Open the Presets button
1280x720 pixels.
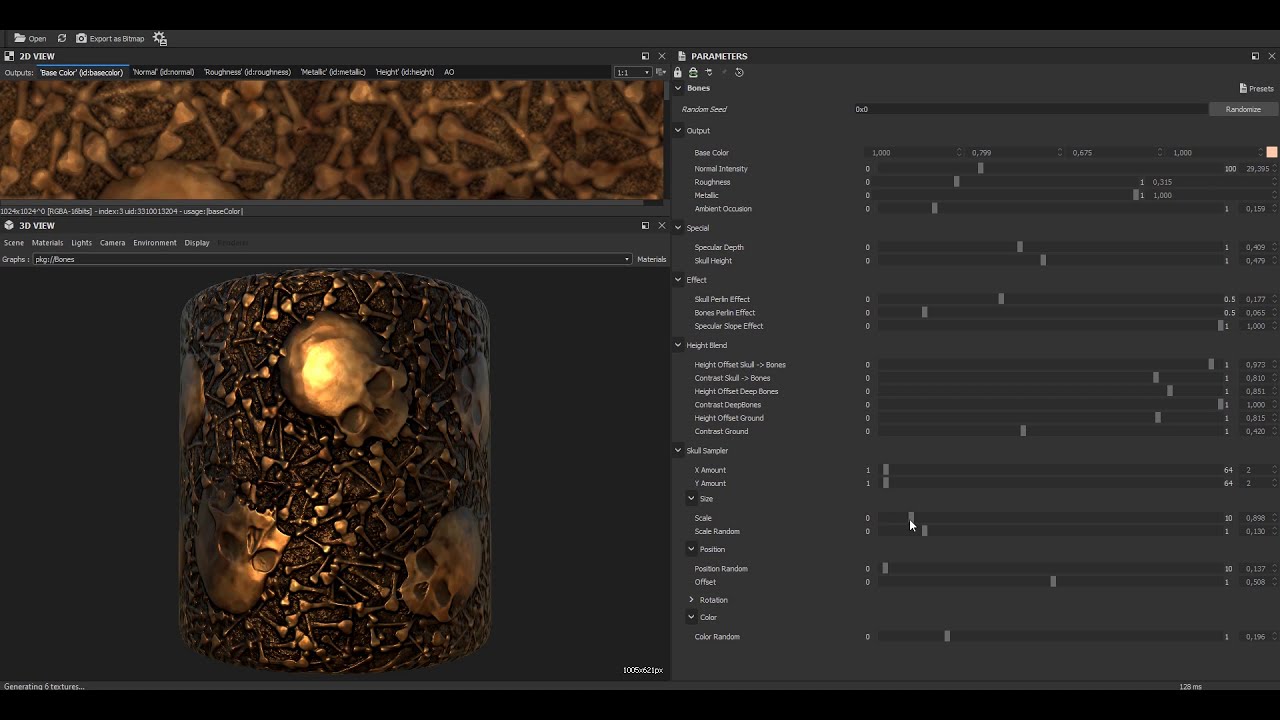[x=1256, y=88]
